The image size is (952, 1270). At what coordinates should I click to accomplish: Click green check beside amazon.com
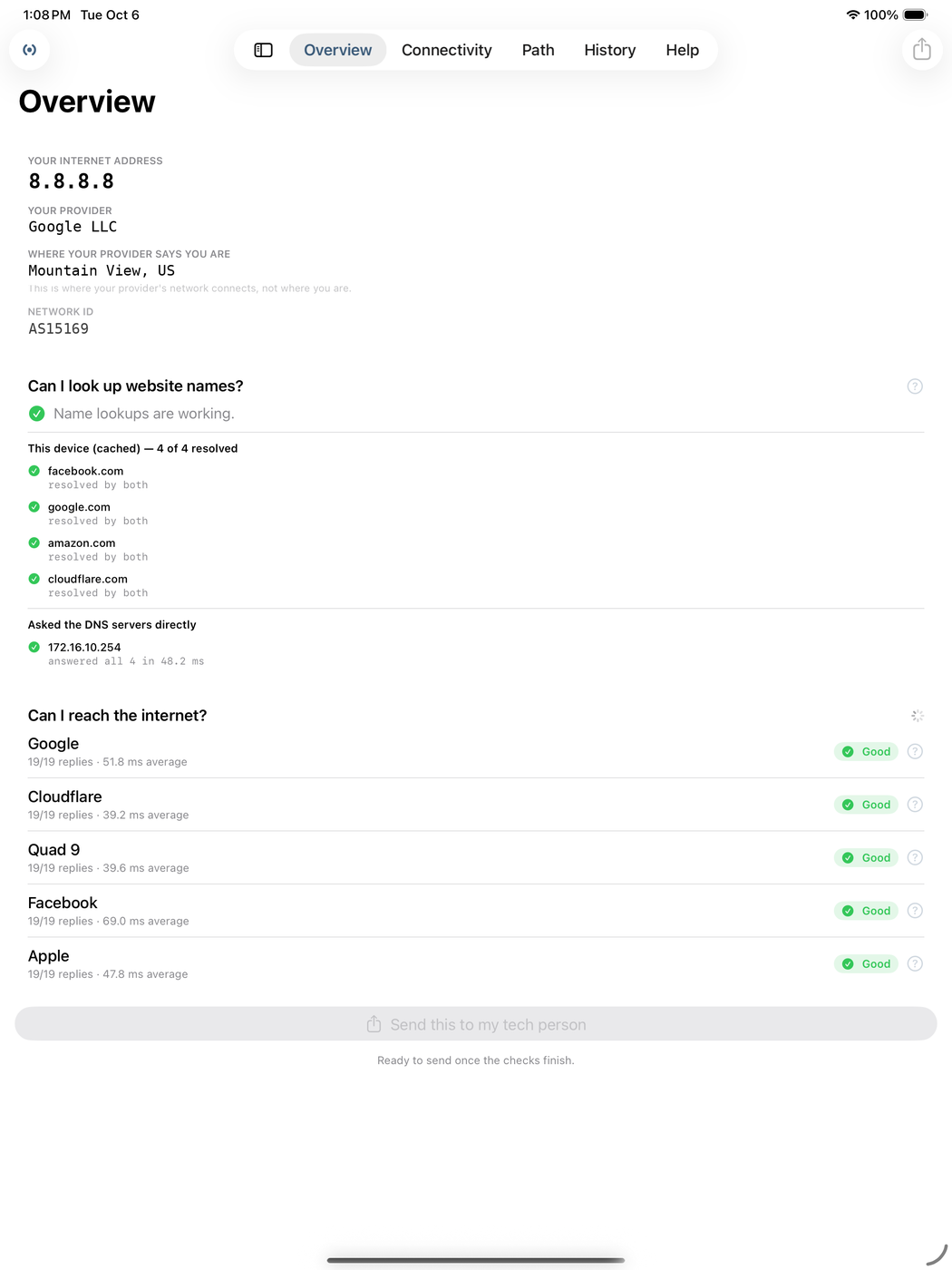[x=34, y=542]
